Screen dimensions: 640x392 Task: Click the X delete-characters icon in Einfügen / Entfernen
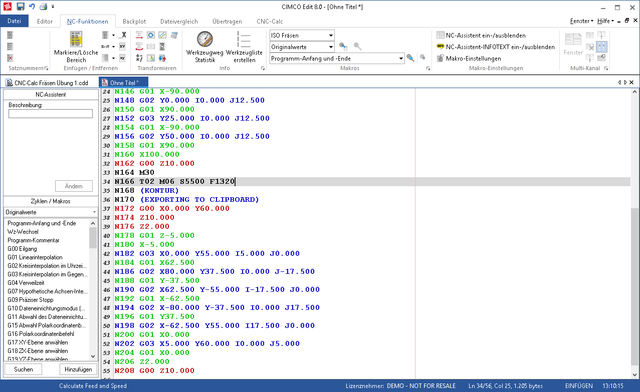point(122,35)
